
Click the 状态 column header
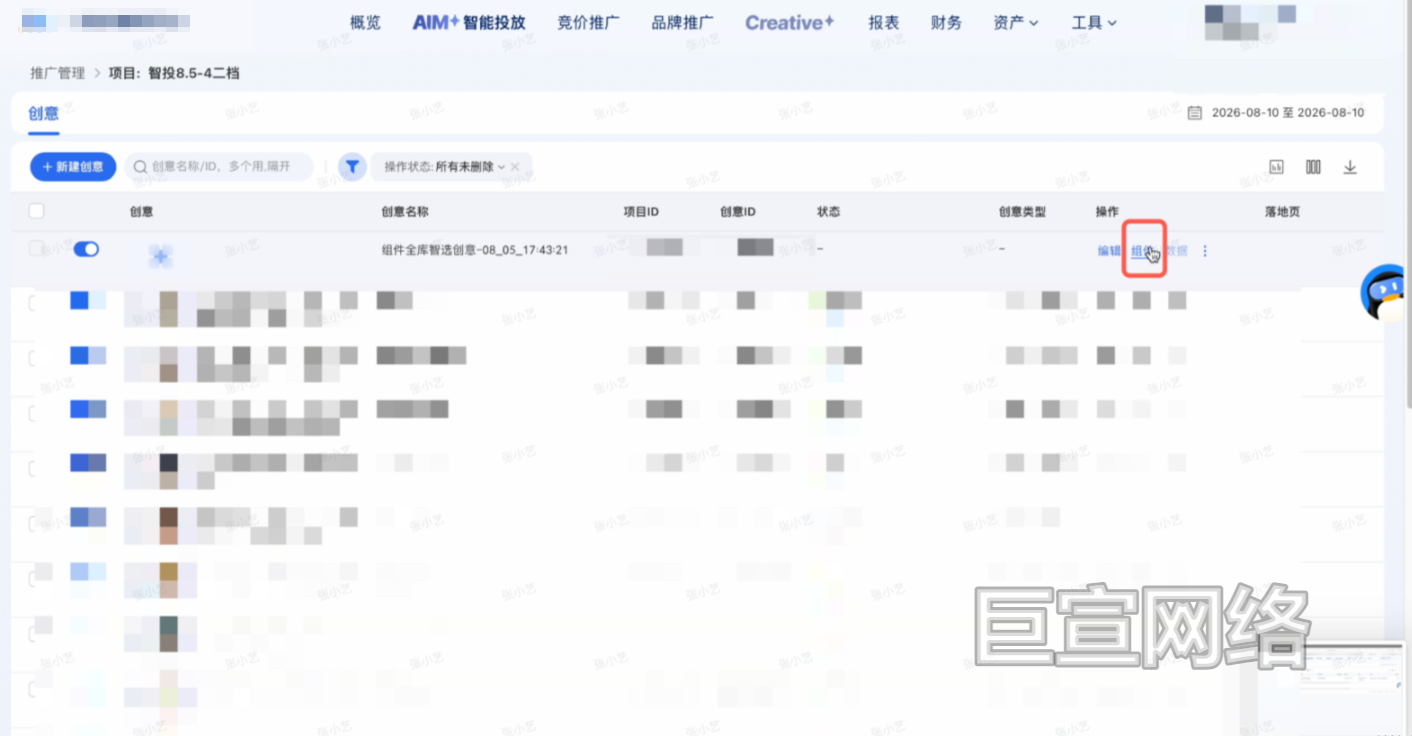click(828, 212)
